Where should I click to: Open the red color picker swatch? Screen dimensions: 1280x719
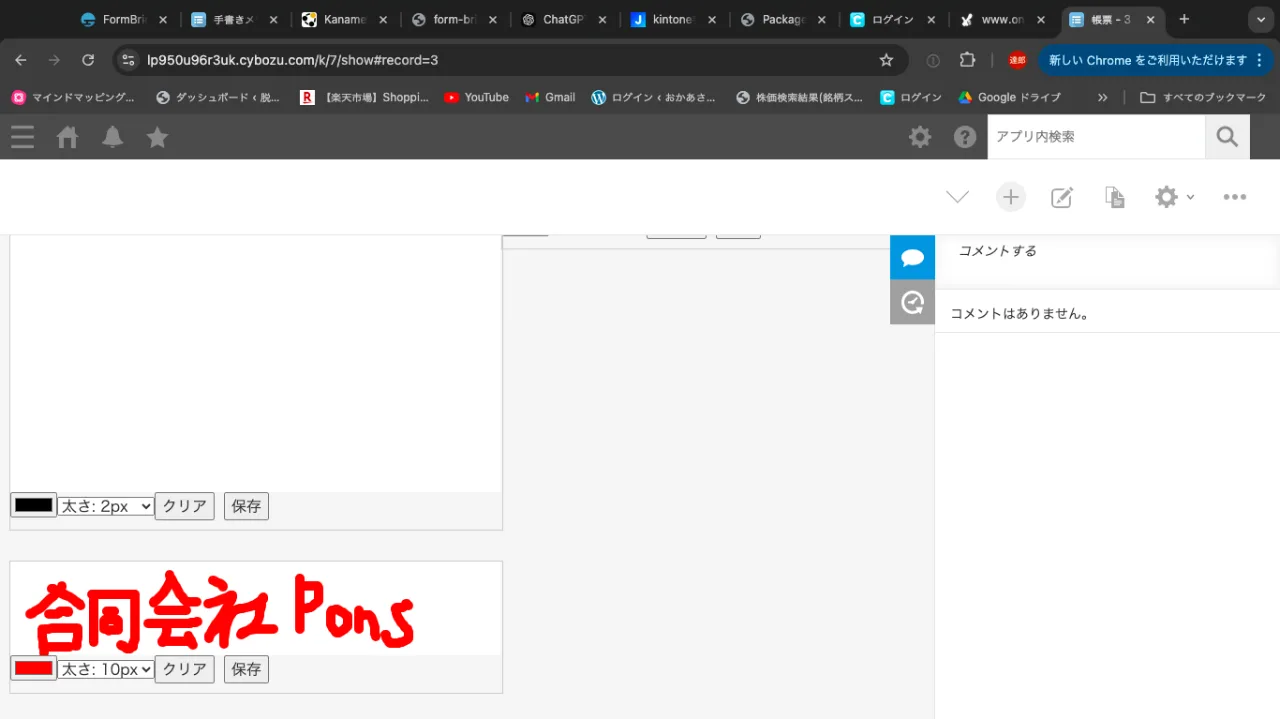click(33, 668)
